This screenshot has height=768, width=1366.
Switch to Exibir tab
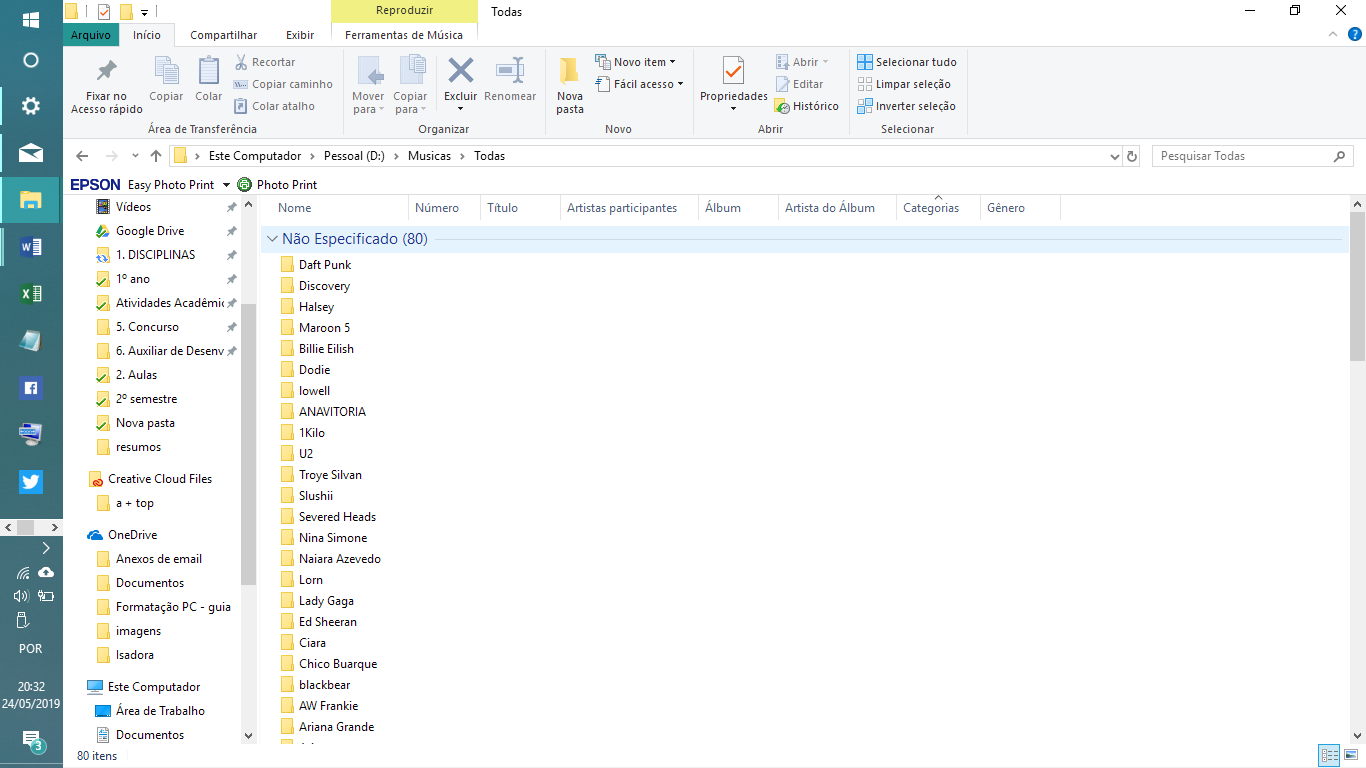pos(300,35)
